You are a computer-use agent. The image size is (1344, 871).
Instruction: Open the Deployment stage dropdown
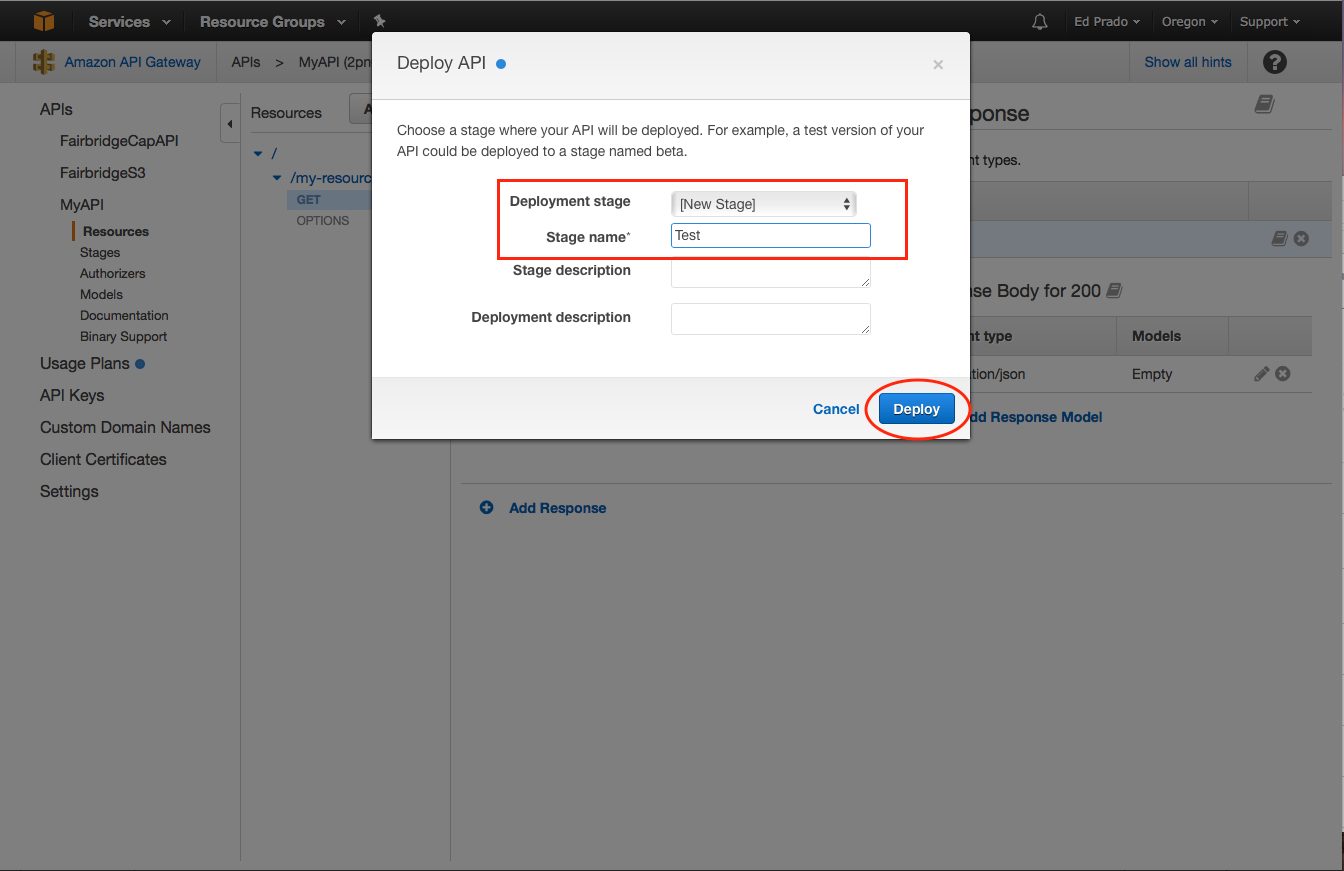click(764, 204)
